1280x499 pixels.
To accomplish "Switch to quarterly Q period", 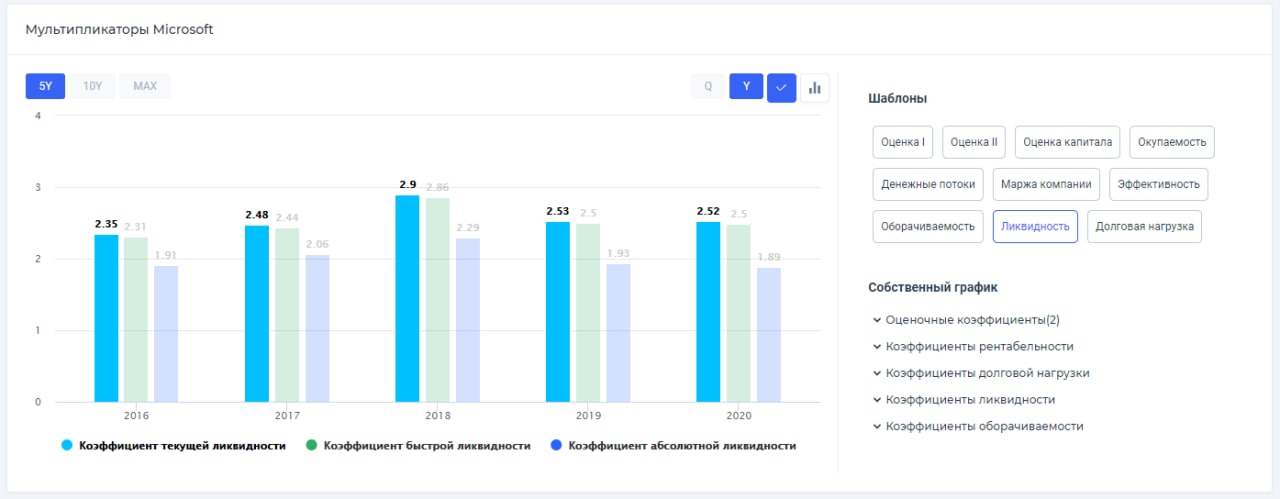I will [x=708, y=86].
